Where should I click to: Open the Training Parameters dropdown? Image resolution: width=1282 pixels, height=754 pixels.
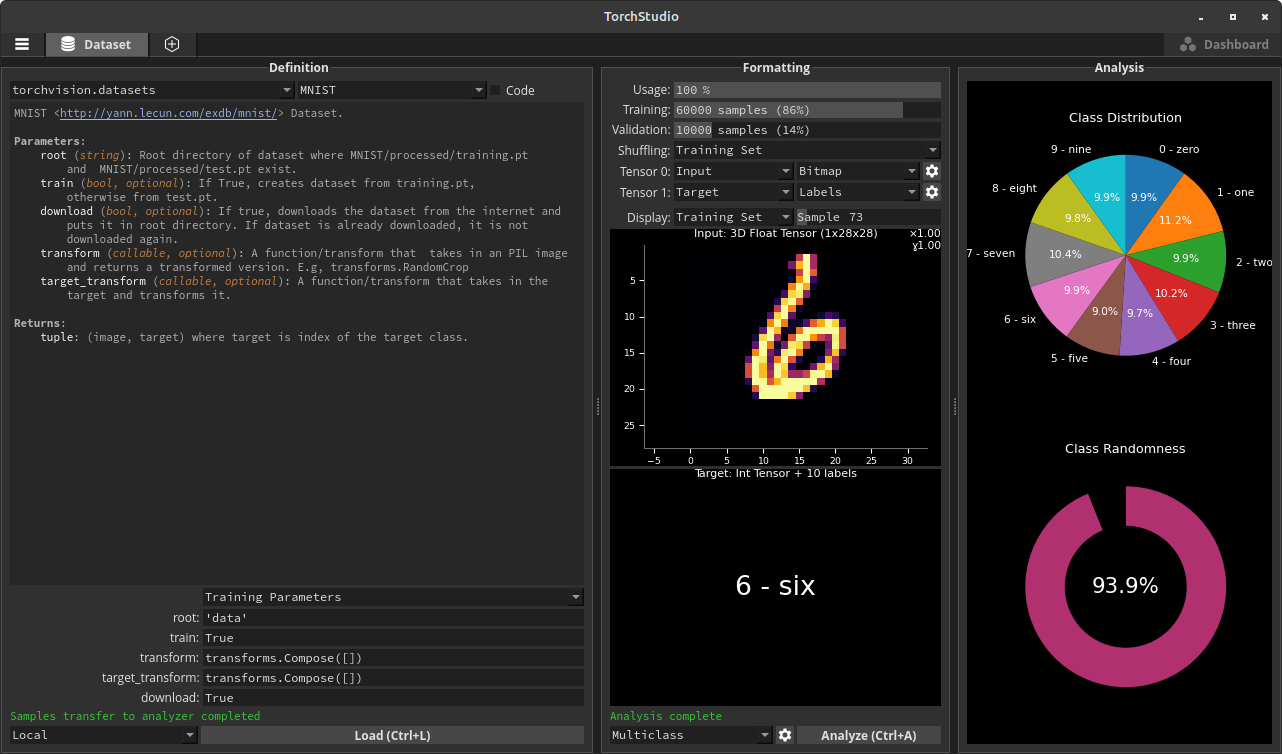tap(393, 597)
